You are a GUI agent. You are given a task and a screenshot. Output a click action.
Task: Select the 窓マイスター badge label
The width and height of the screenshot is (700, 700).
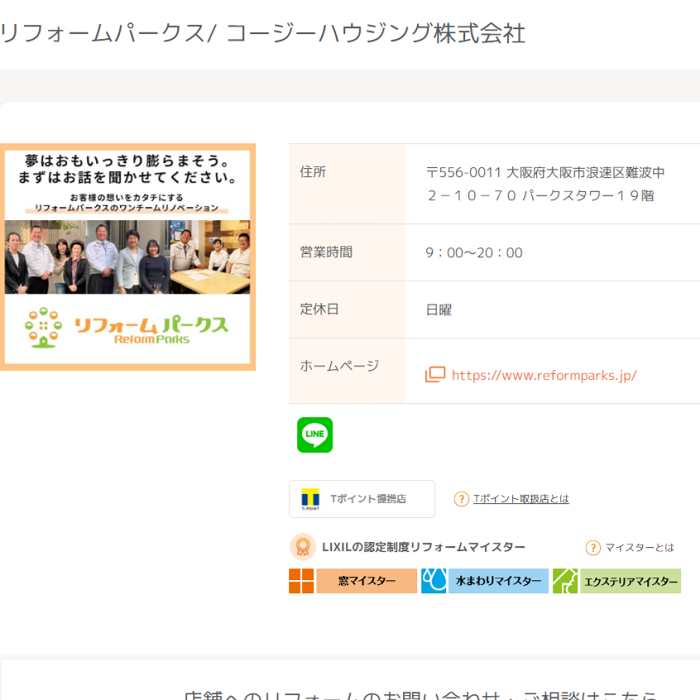pyautogui.click(x=366, y=581)
